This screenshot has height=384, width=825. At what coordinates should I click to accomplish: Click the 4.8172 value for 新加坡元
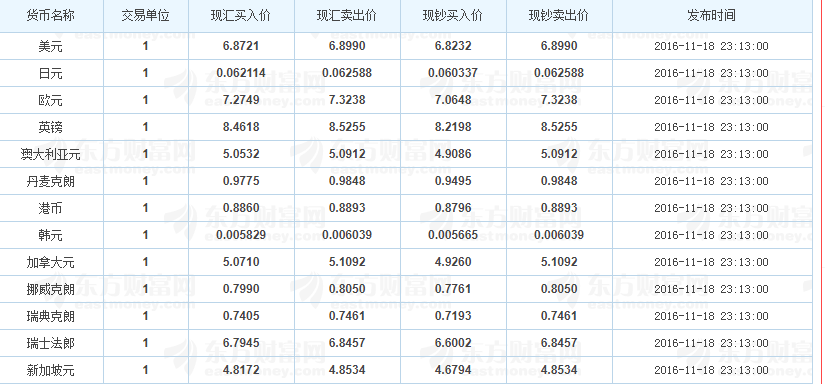pos(241,370)
